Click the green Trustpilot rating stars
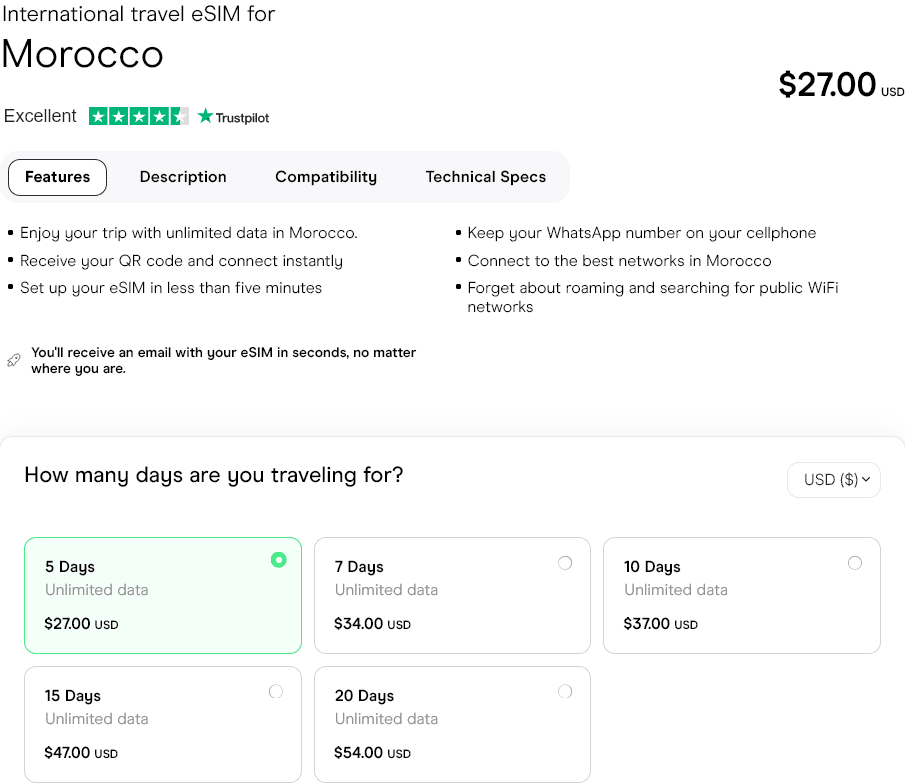 coord(139,117)
